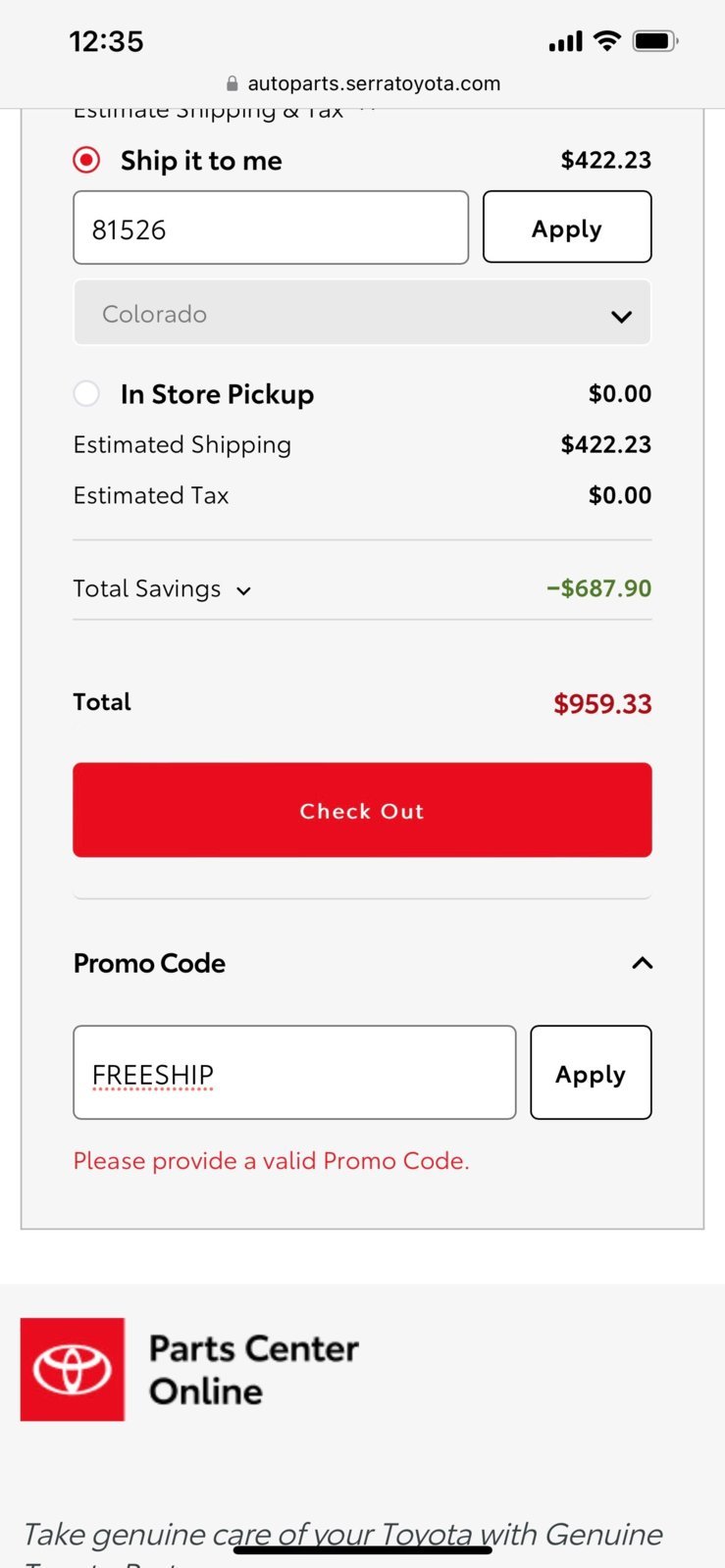Tap the clock showing 12:35
Viewport: 725px width, 1568px height.
coord(106,41)
